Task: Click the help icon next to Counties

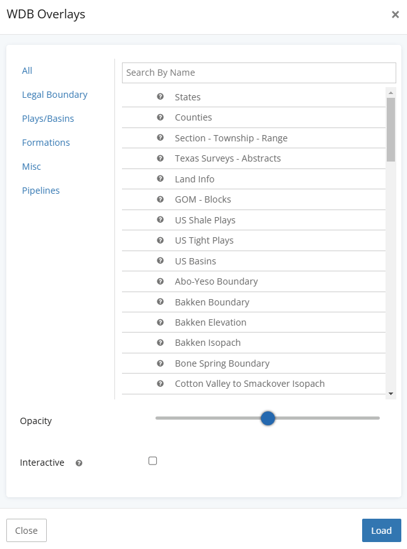Action: coord(160,117)
